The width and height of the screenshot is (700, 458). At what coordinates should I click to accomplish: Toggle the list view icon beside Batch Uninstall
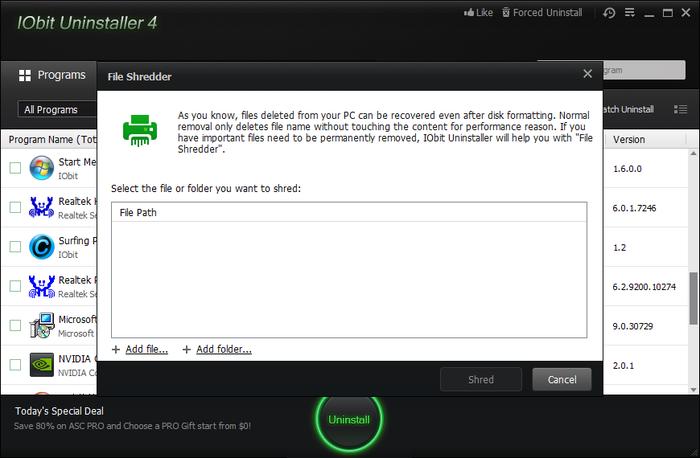(680, 109)
